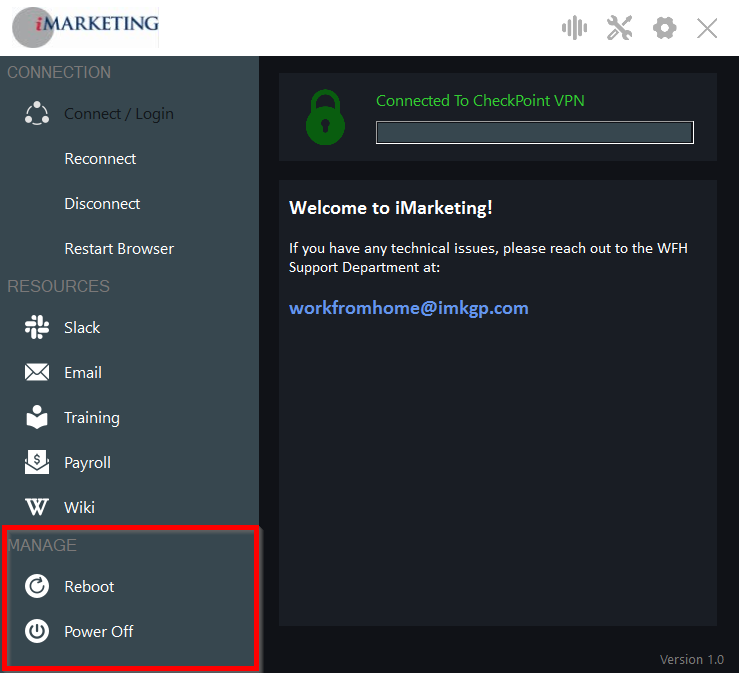Image resolution: width=739 pixels, height=673 pixels.
Task: Open settings with the gear icon
Action: click(x=664, y=28)
